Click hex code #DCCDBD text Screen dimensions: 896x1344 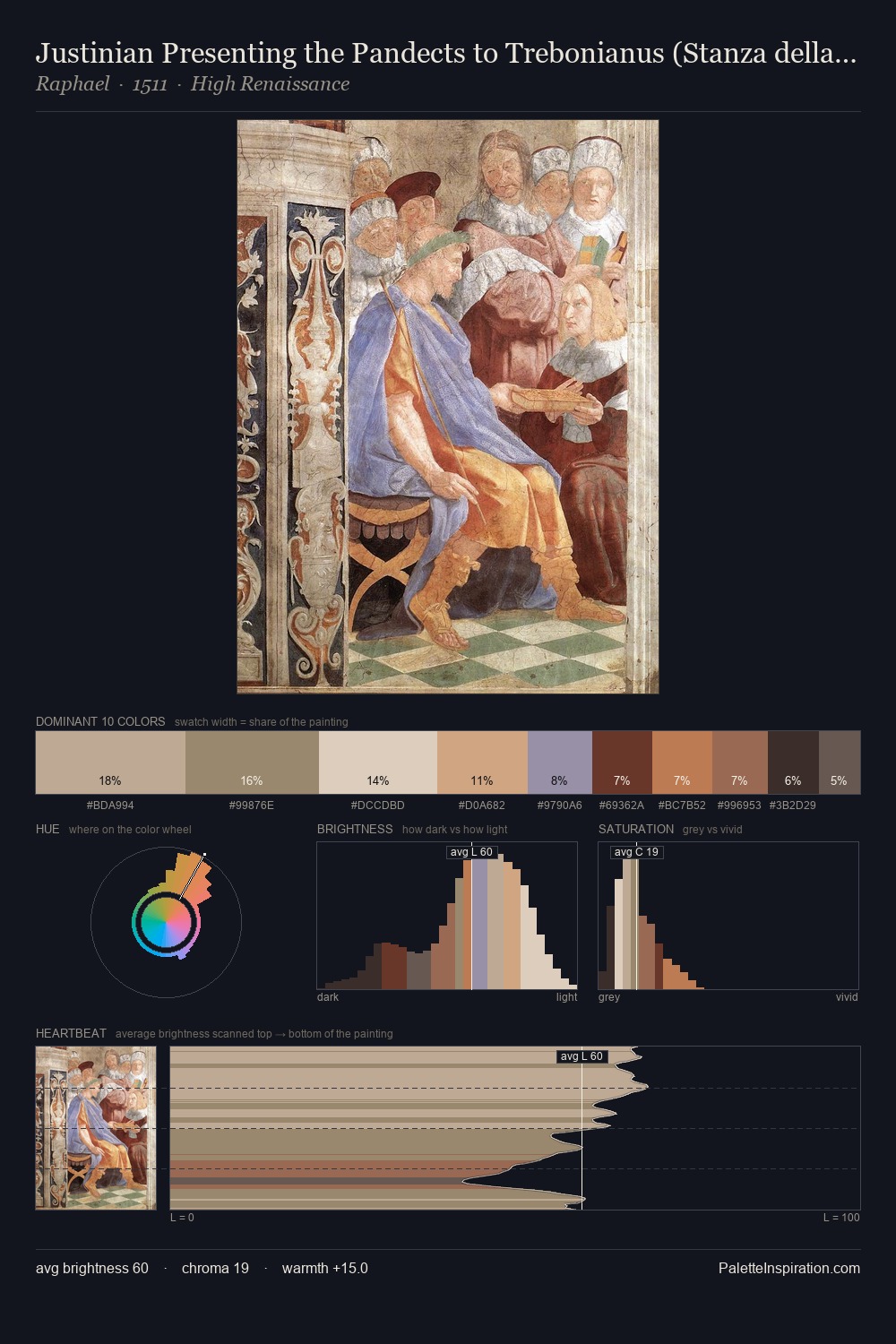coord(378,806)
